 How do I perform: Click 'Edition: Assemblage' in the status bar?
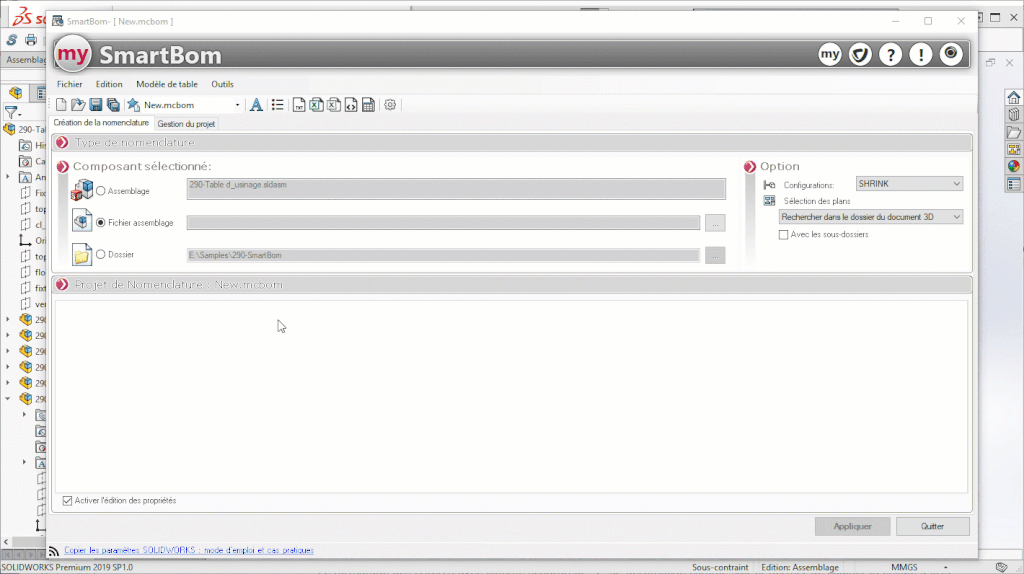(x=800, y=567)
